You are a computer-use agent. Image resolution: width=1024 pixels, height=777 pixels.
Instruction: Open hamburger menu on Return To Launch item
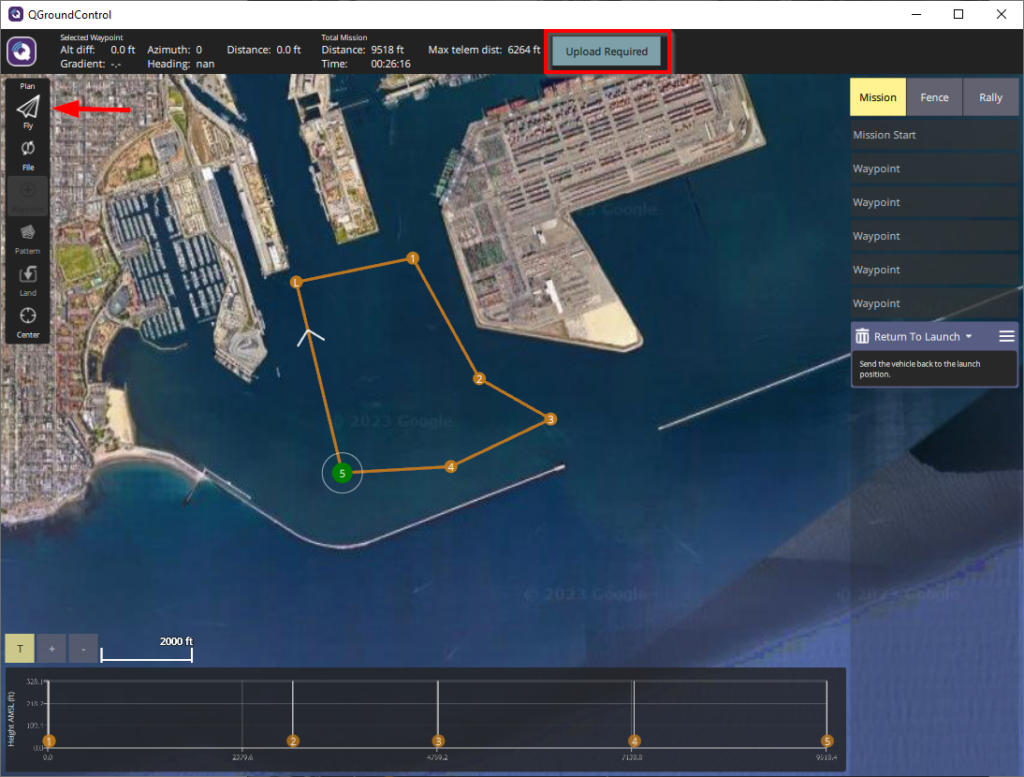(x=1006, y=336)
